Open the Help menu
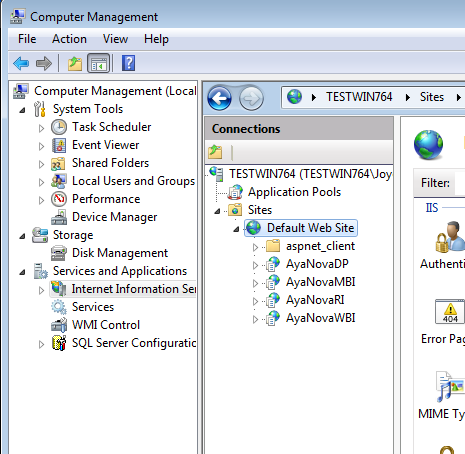This screenshot has height=454, width=465. (156, 39)
